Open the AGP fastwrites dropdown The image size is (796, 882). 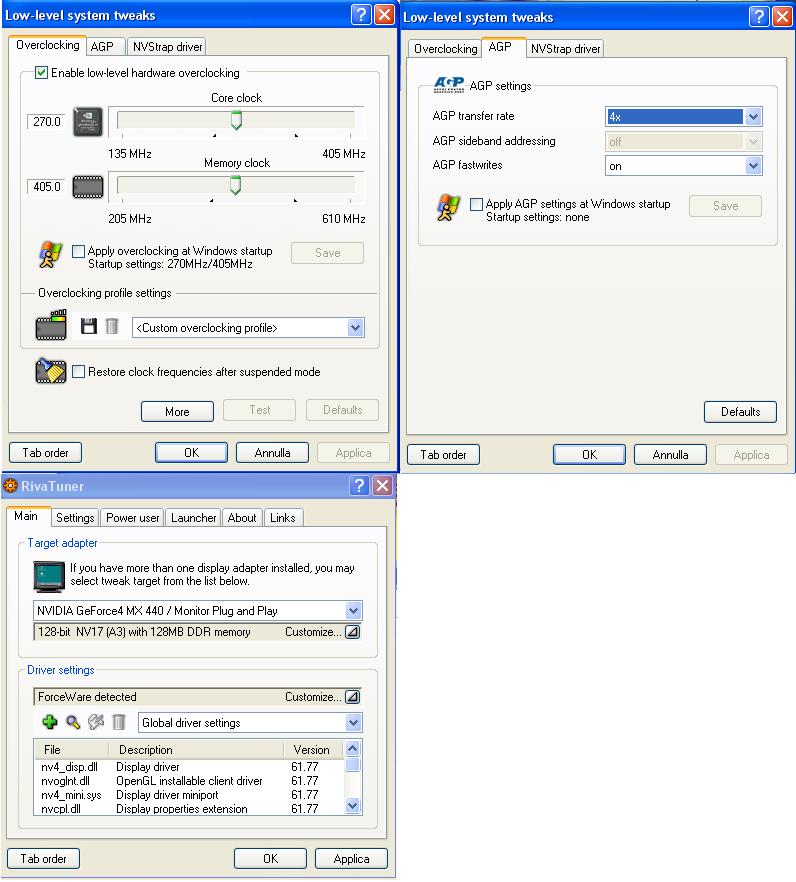pyautogui.click(x=753, y=165)
